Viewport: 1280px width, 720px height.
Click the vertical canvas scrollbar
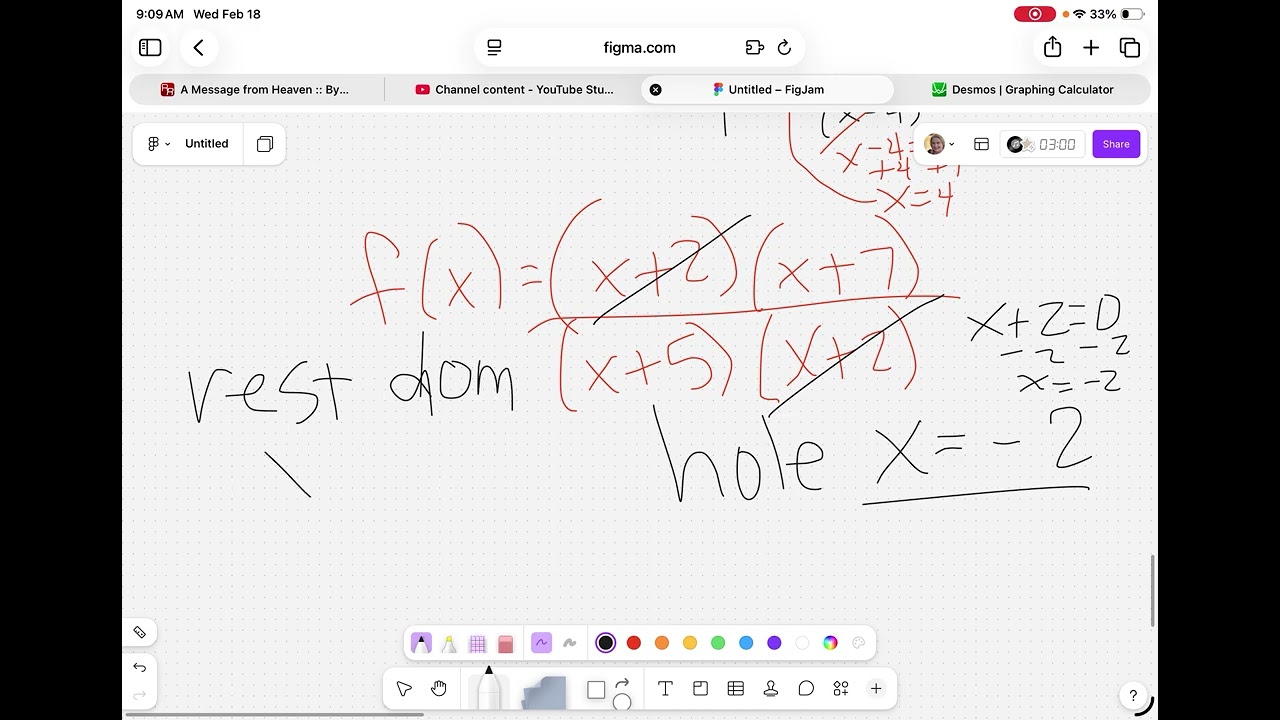[1153, 590]
